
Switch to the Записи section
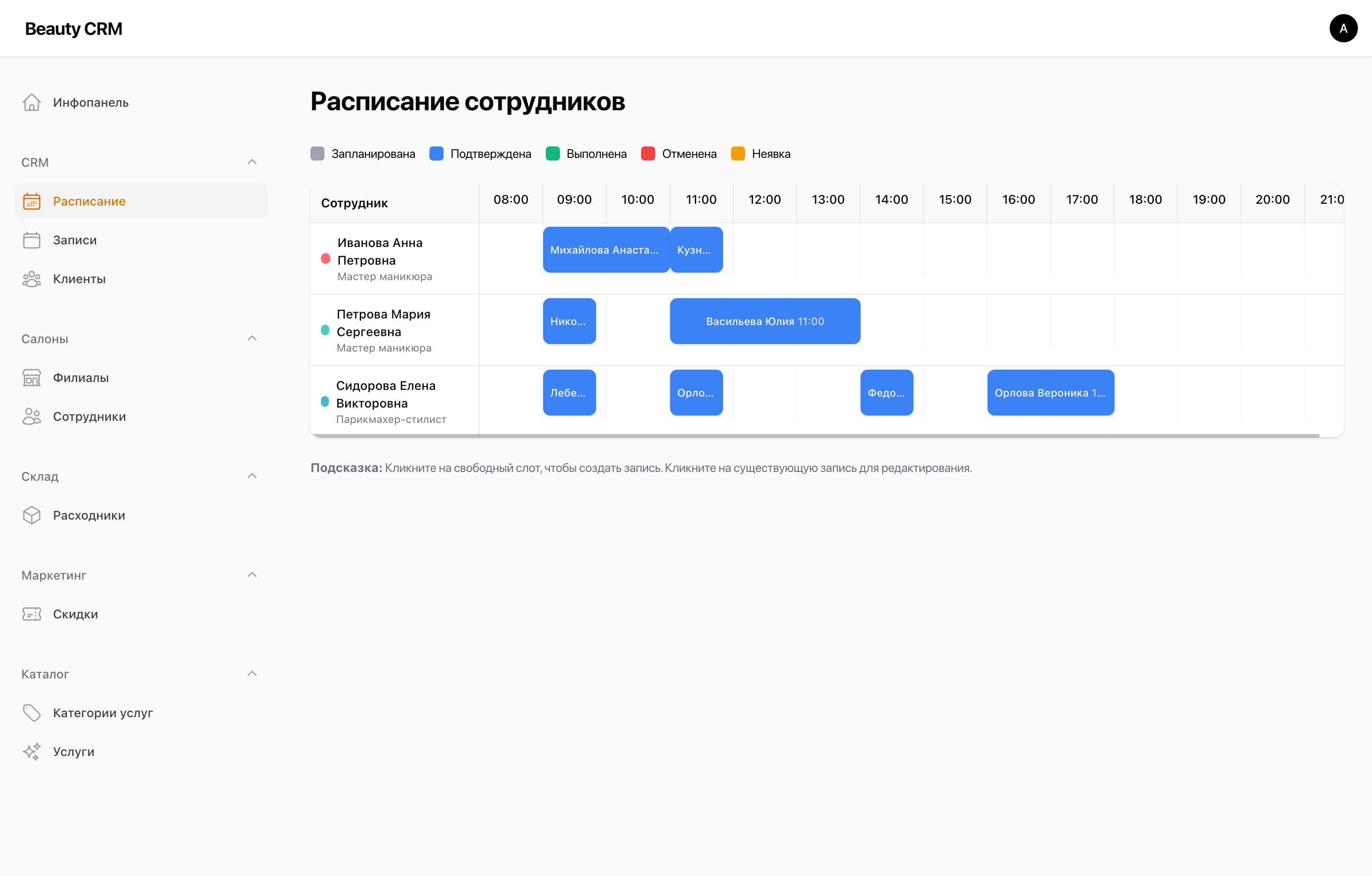click(x=75, y=240)
